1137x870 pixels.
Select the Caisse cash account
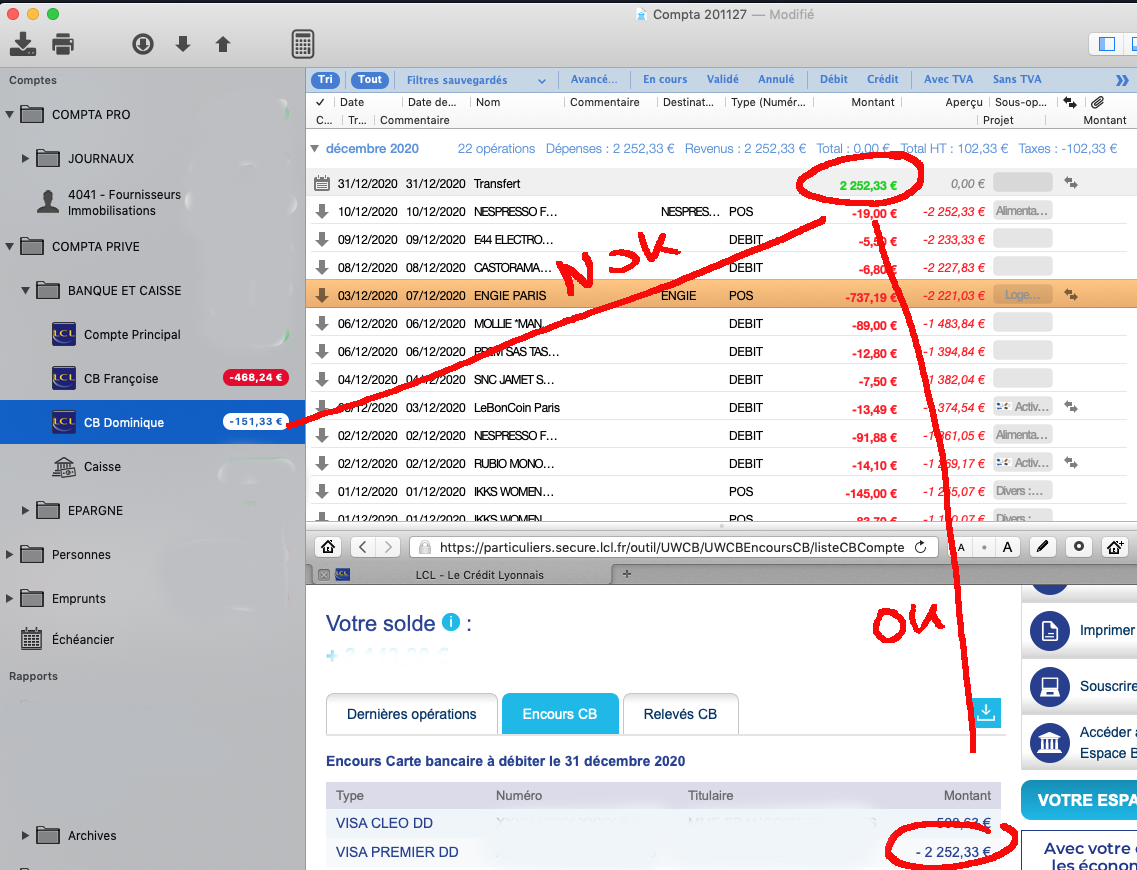[x=102, y=466]
